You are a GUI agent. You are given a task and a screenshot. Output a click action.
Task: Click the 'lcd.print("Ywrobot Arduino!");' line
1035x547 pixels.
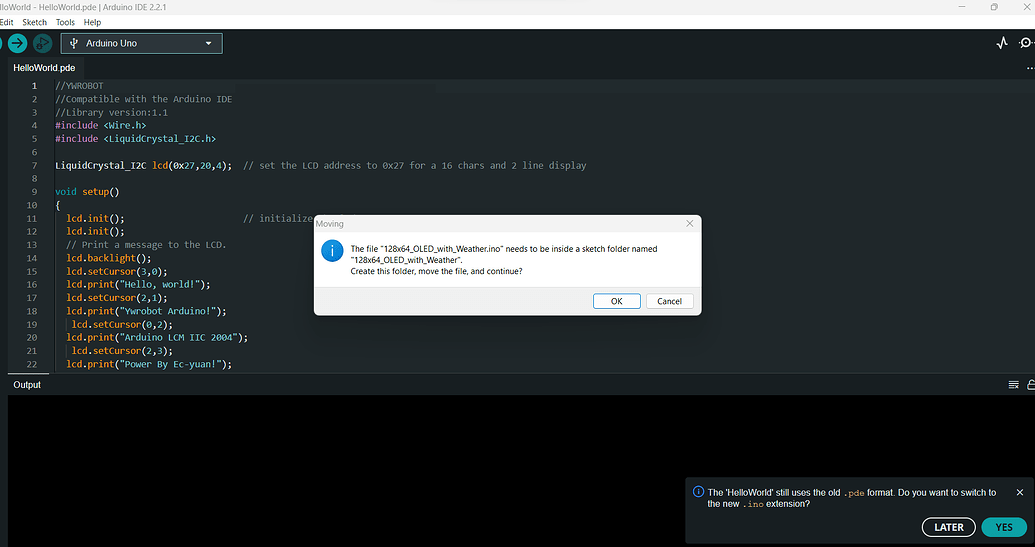click(x=147, y=311)
